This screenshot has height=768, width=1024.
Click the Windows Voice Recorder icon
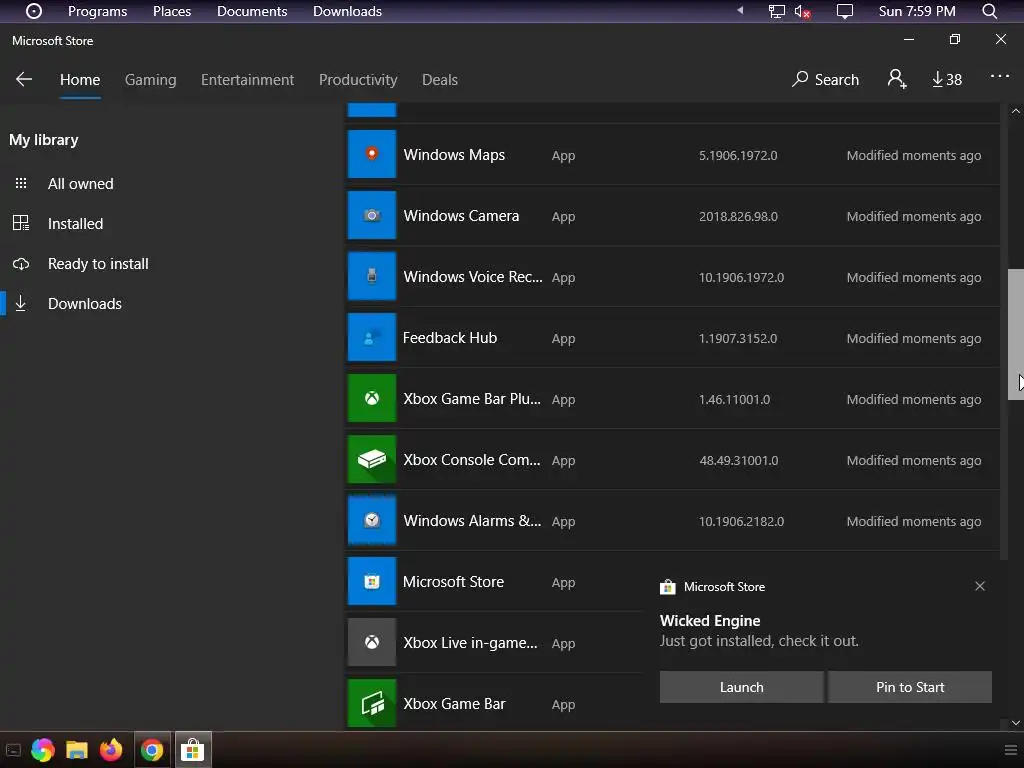(x=372, y=276)
